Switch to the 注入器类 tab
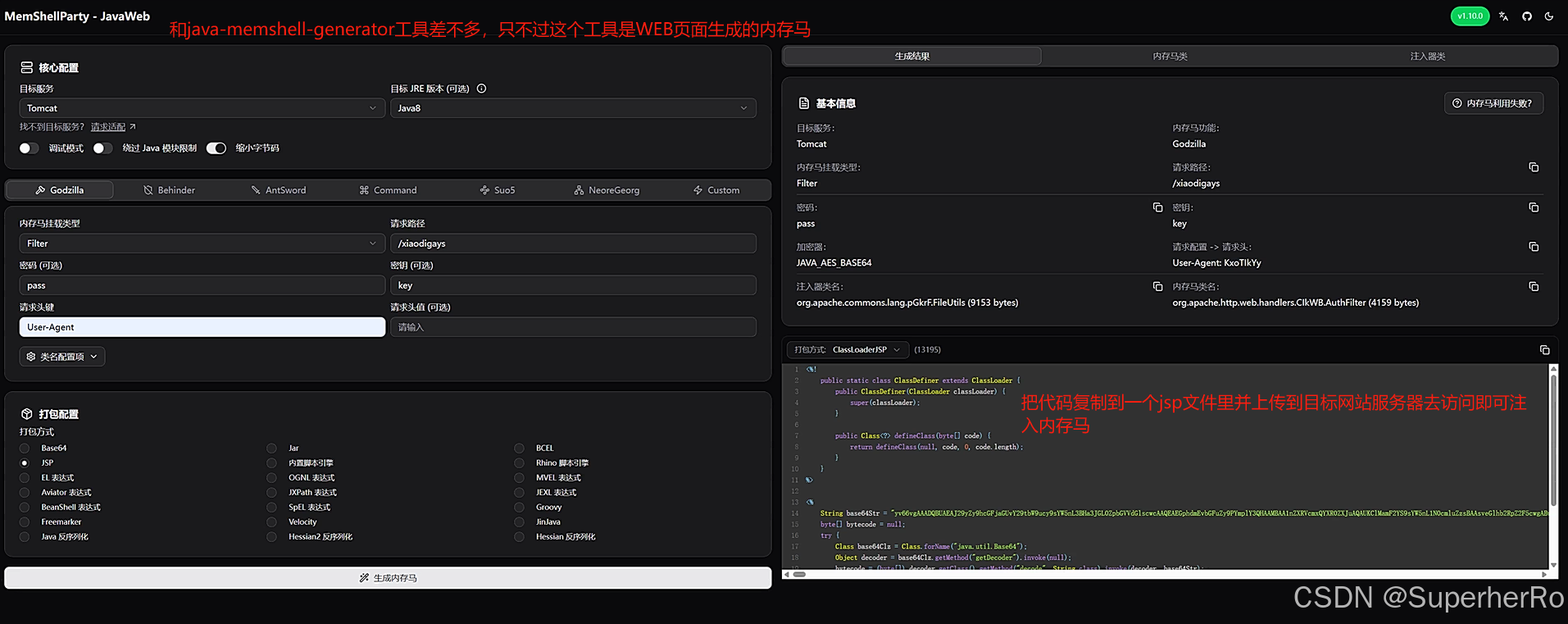The height and width of the screenshot is (624, 1568). point(1428,56)
